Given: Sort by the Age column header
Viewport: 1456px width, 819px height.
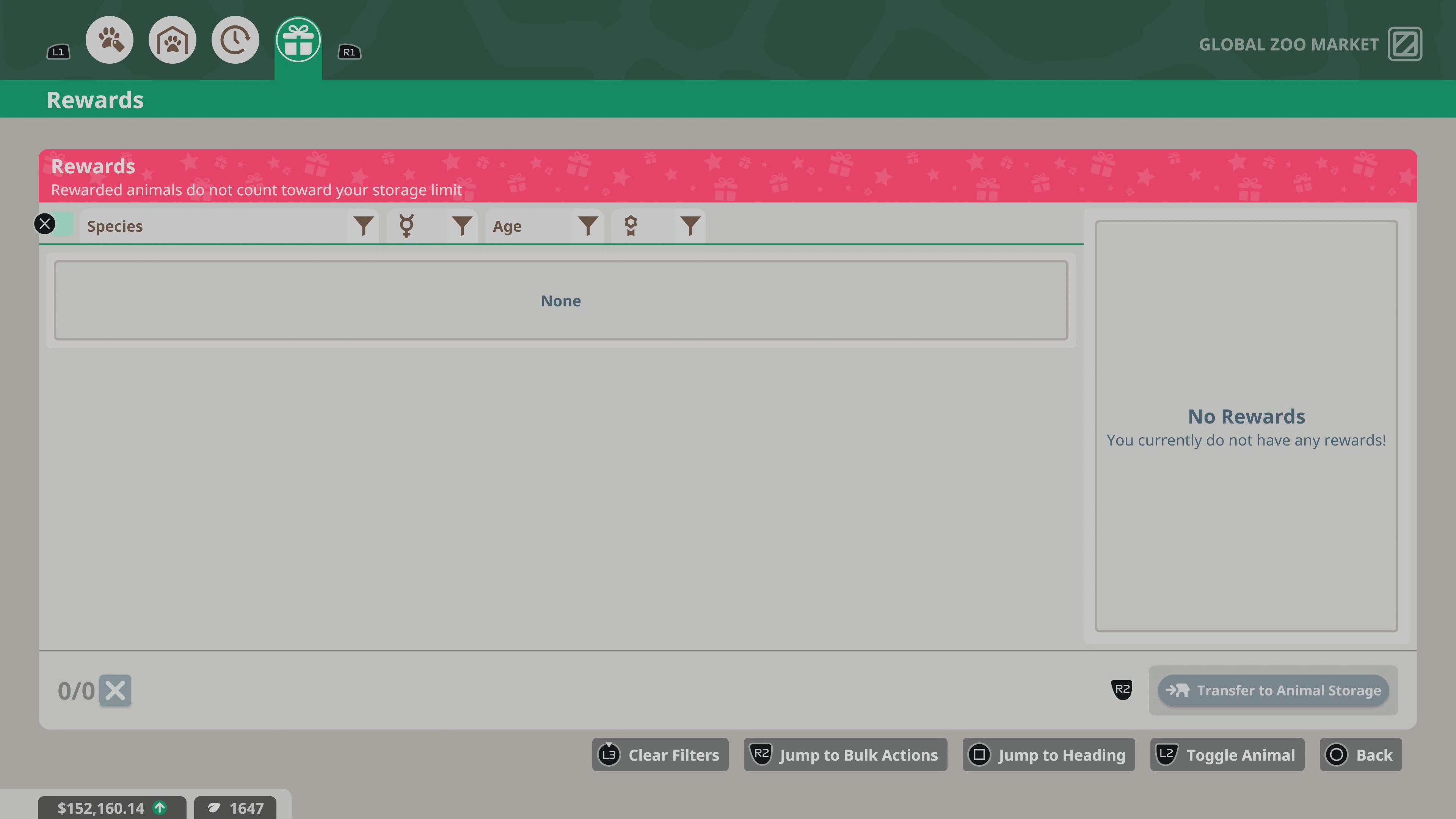Looking at the screenshot, I should point(529,226).
